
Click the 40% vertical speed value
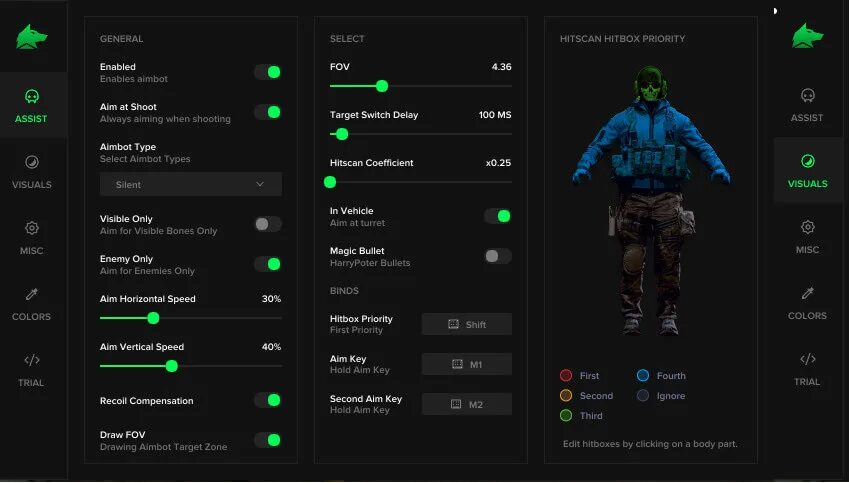tap(271, 347)
